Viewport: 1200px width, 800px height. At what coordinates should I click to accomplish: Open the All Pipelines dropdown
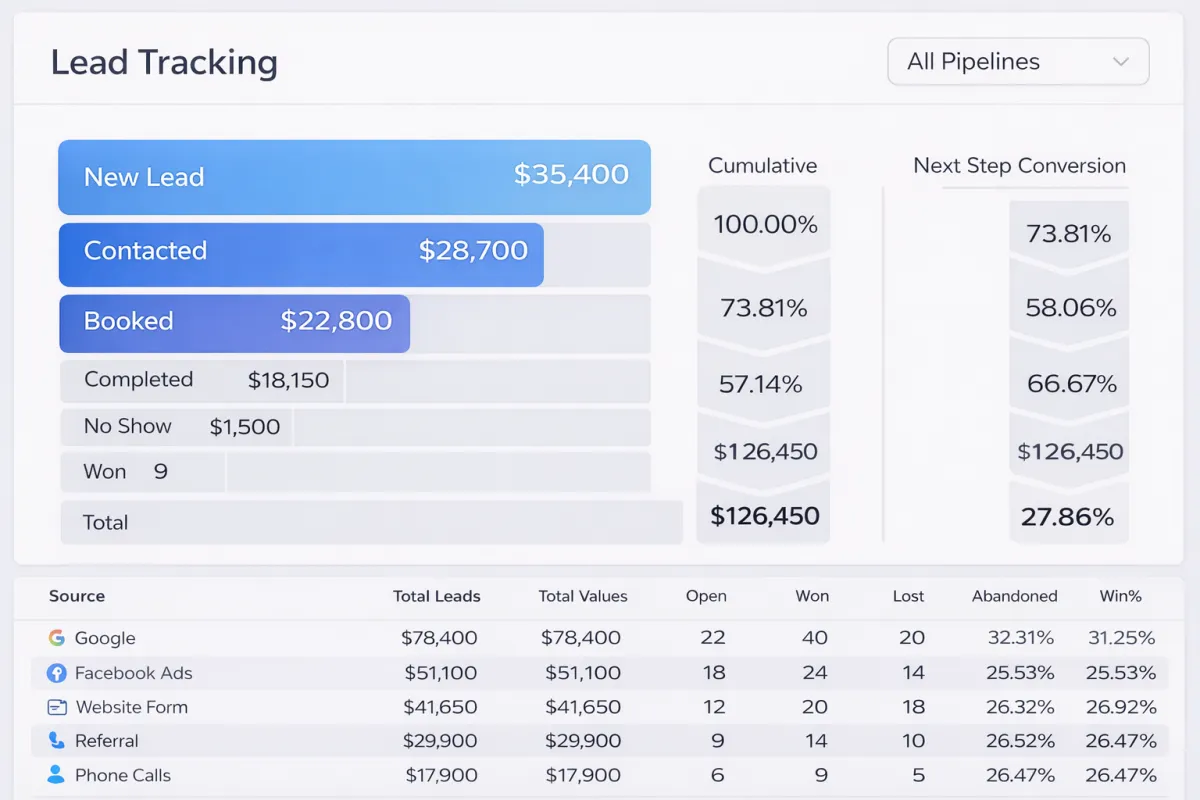pyautogui.click(x=1018, y=62)
